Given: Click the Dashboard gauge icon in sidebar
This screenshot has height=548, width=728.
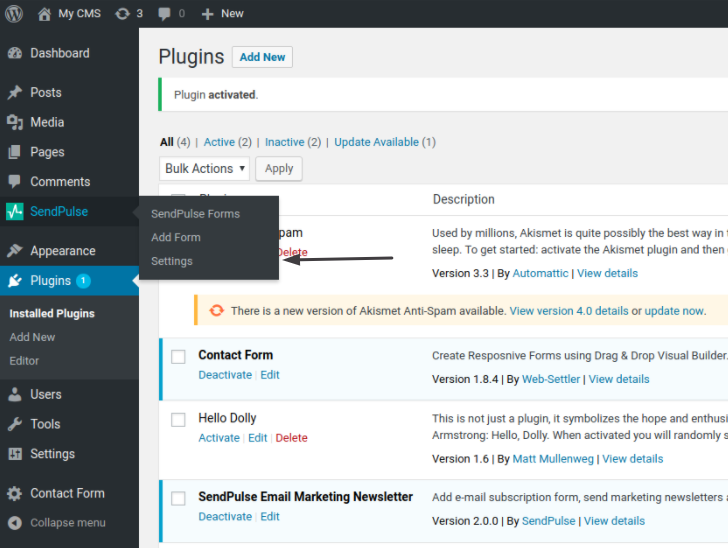Looking at the screenshot, I should pyautogui.click(x=14, y=53).
